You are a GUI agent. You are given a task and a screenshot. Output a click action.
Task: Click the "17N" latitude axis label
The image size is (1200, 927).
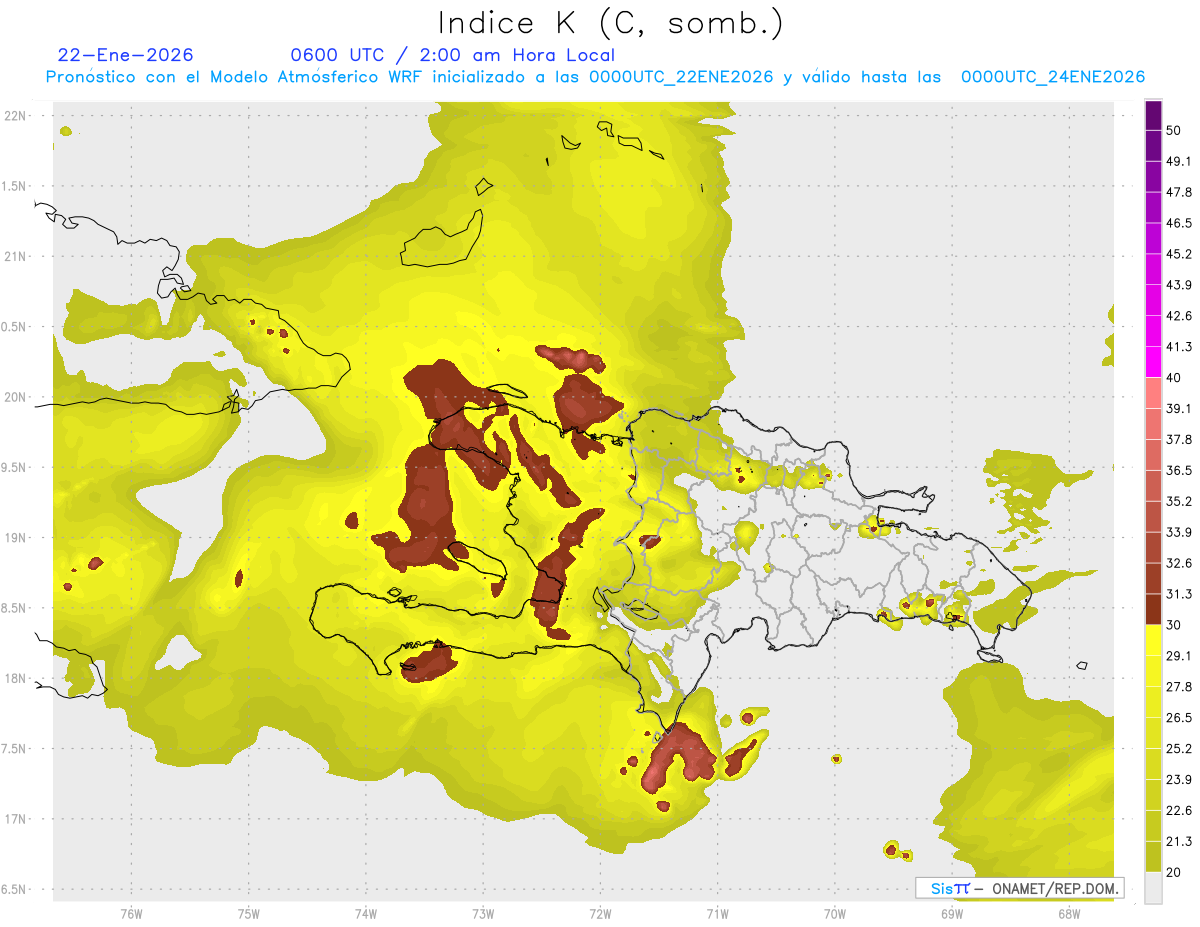pos(16,820)
